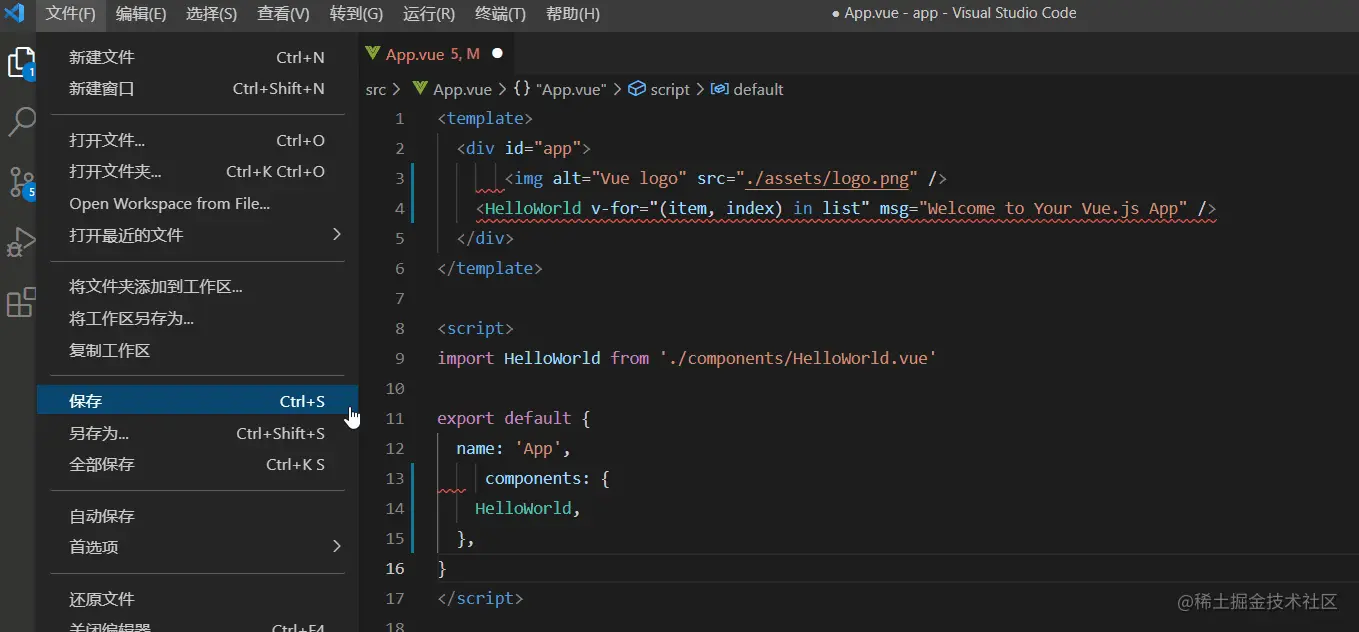Choose 还原文件 menu entry
This screenshot has height=632, width=1359.
[197, 599]
